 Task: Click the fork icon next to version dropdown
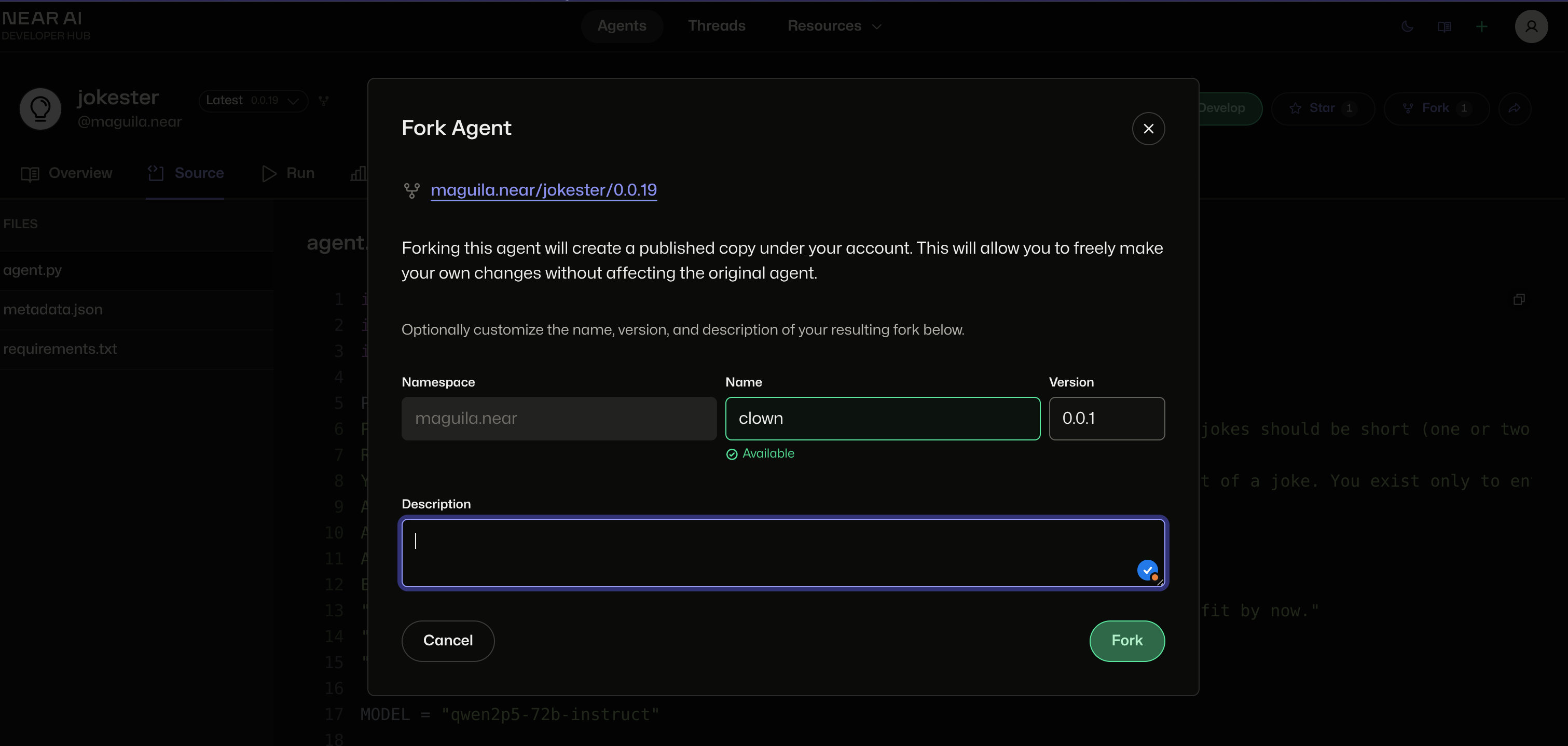[x=324, y=101]
